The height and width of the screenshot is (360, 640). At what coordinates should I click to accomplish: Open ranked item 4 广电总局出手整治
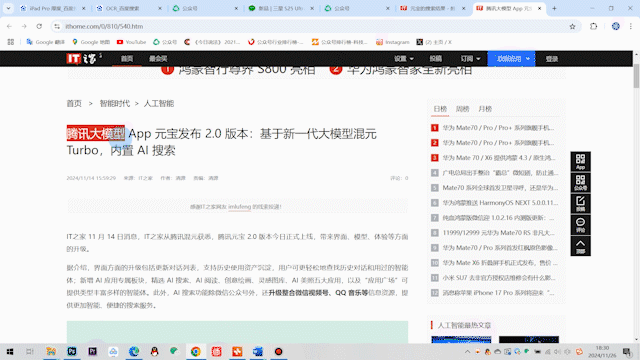(x=500, y=173)
